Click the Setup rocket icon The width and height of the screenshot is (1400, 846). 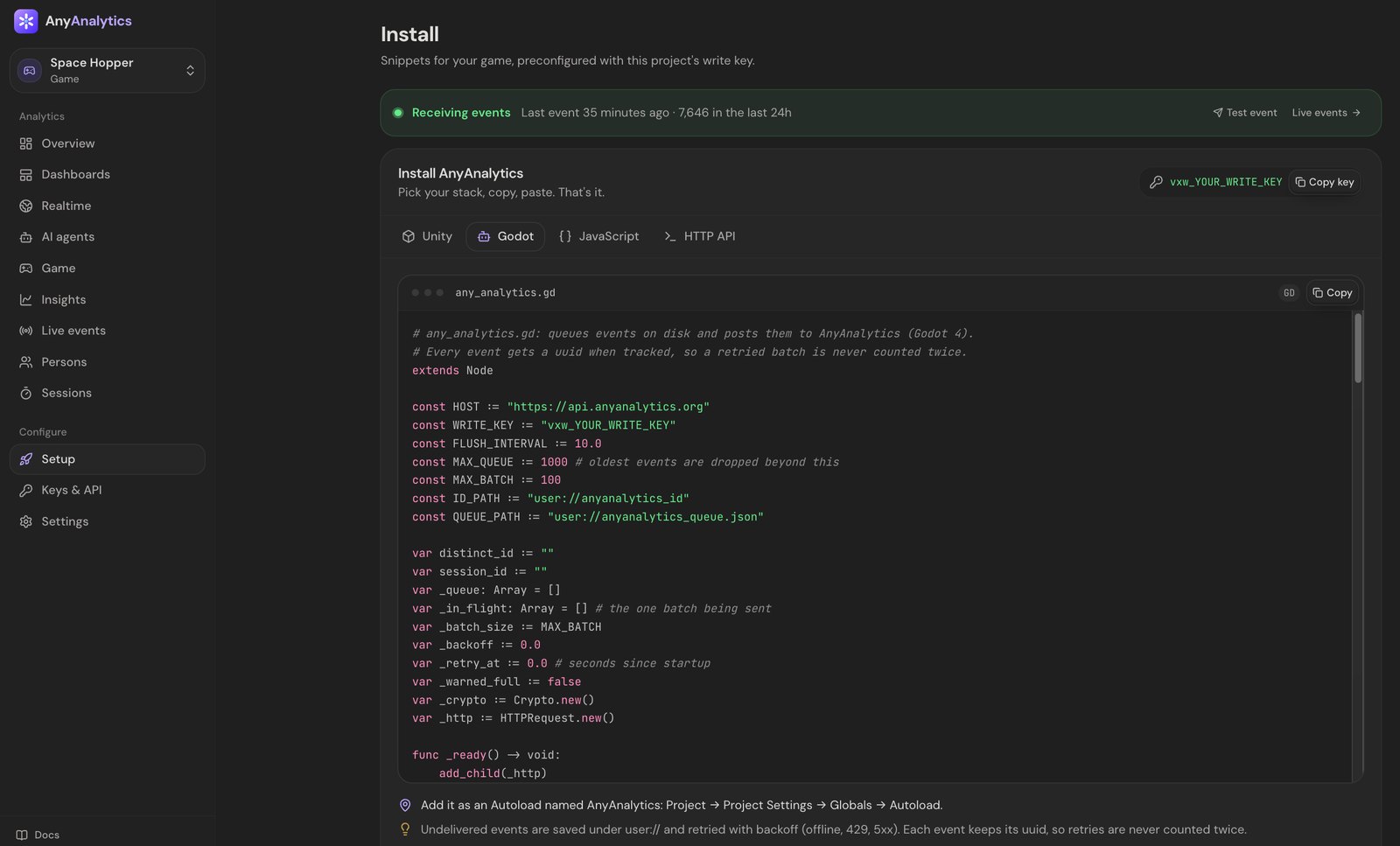pyautogui.click(x=26, y=459)
